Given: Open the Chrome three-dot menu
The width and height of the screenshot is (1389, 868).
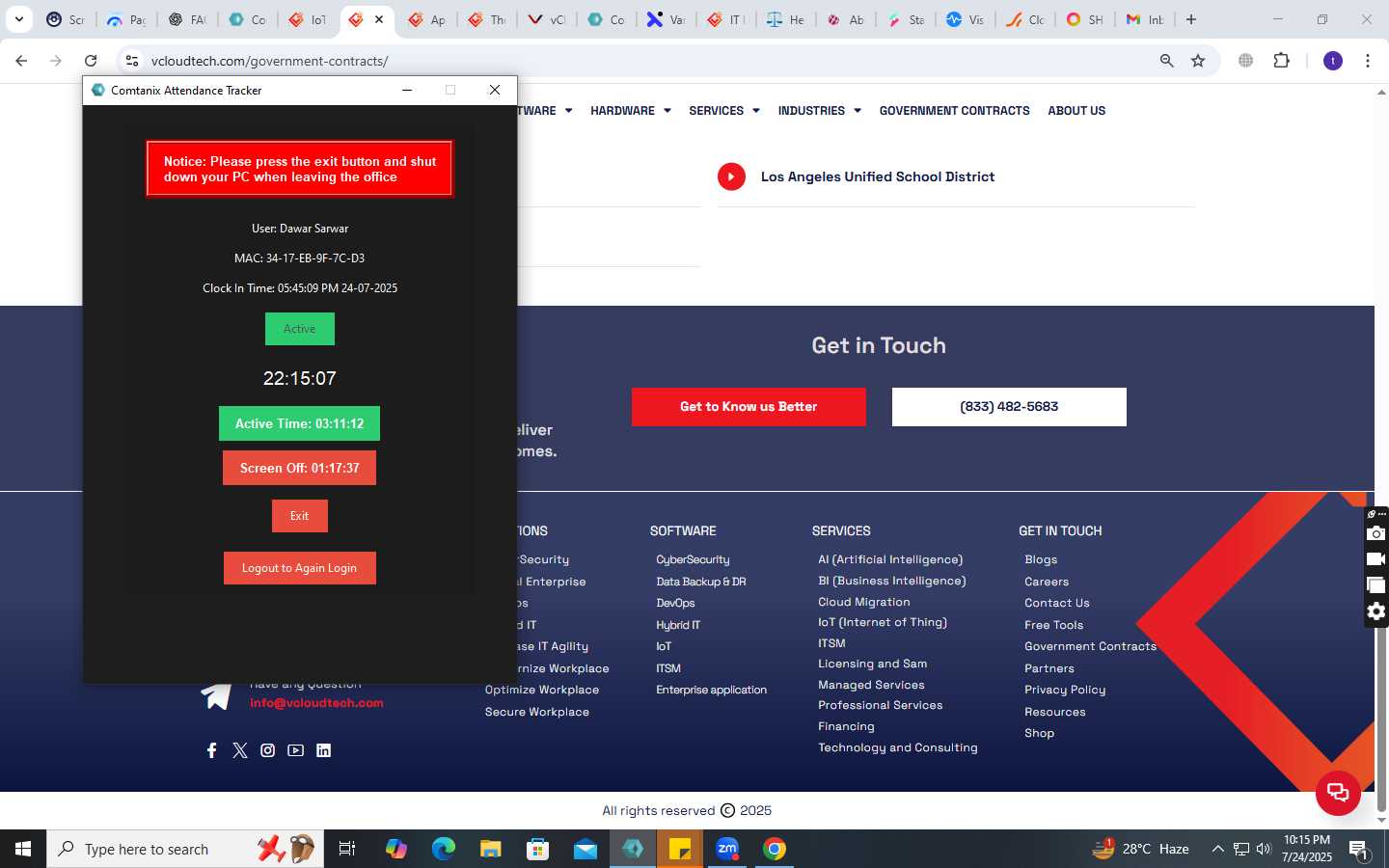Looking at the screenshot, I should 1368,61.
